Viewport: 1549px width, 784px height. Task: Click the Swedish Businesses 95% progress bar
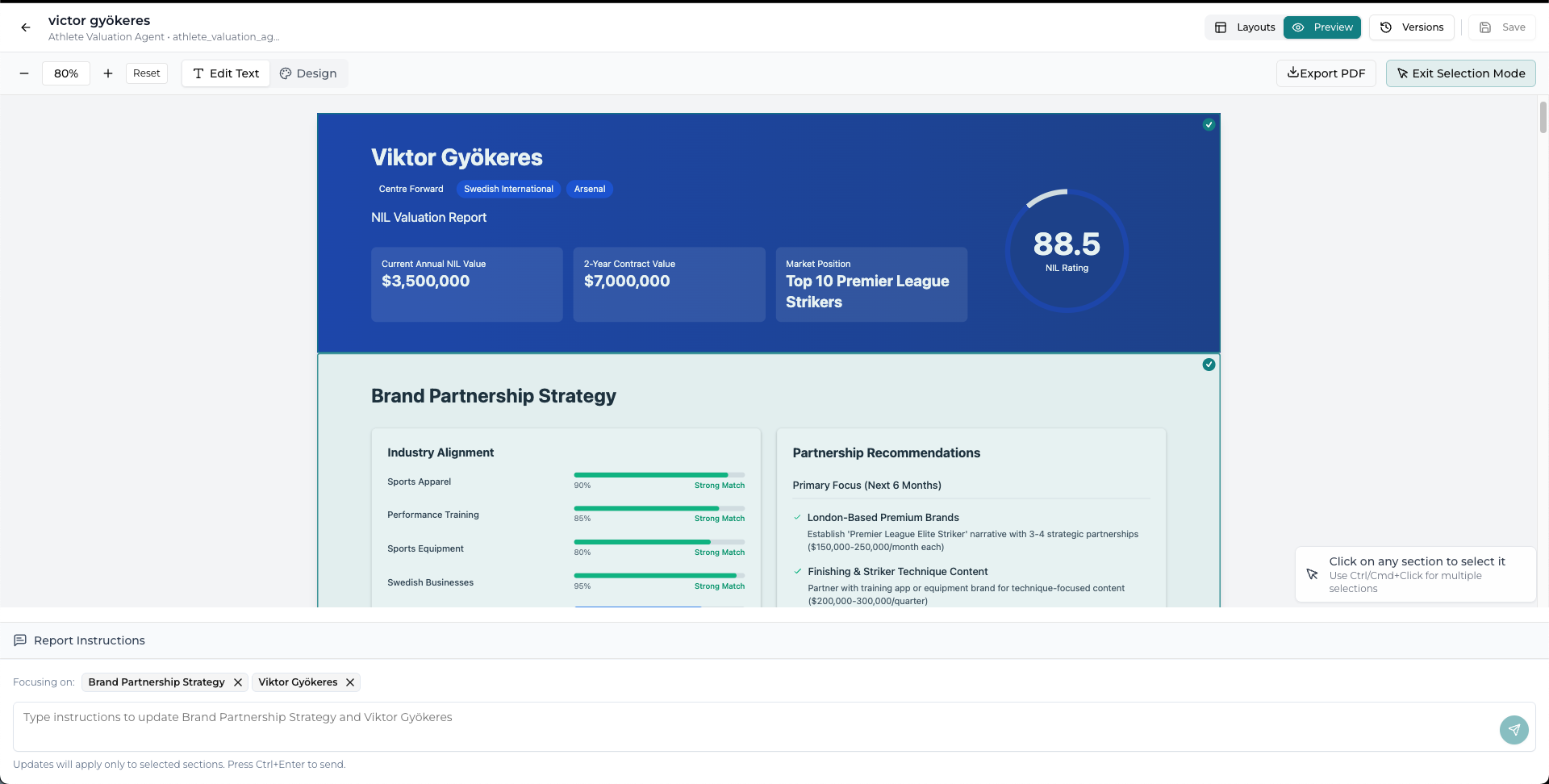659,576
